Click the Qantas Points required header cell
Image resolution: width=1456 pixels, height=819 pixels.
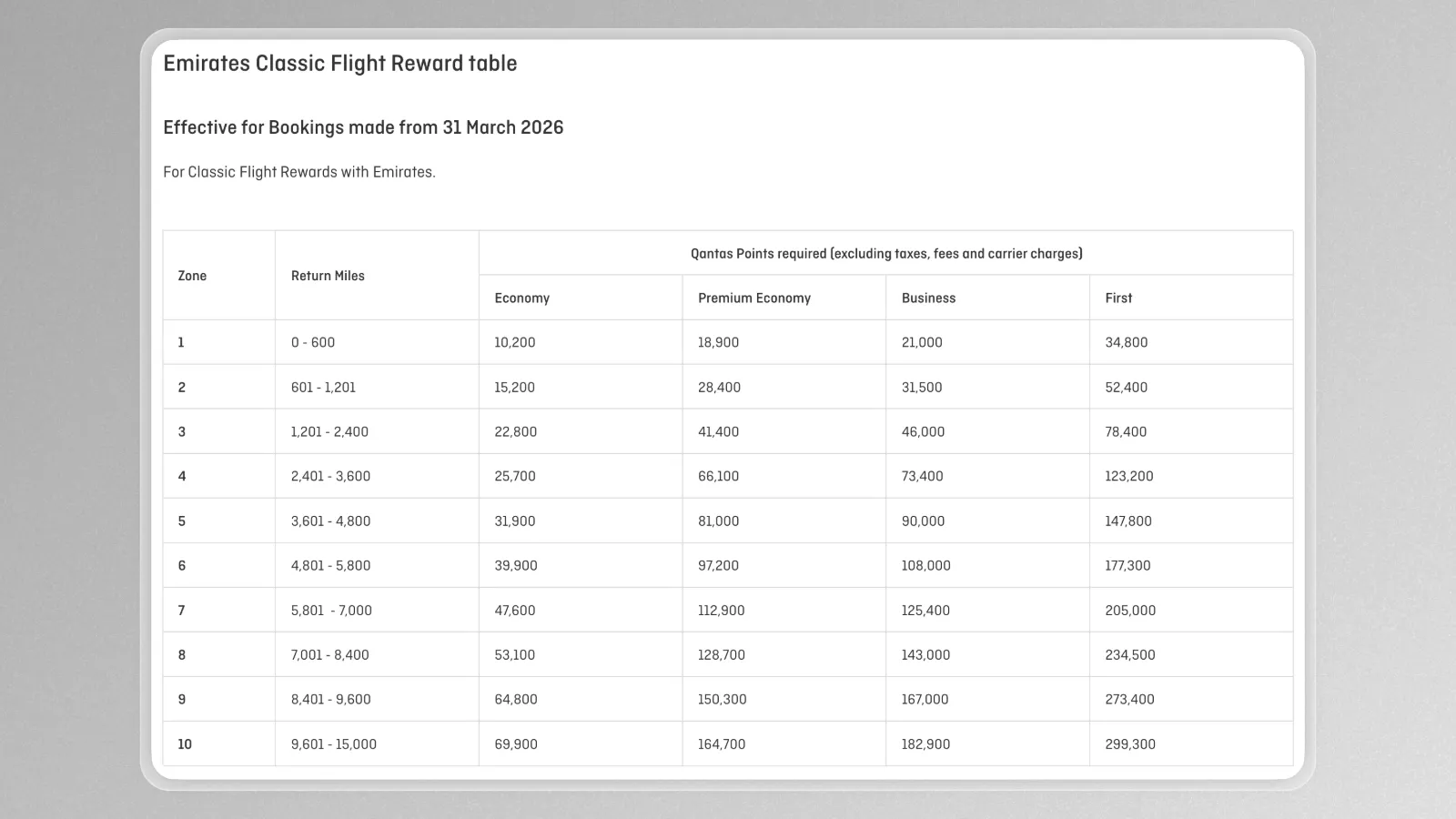[x=886, y=254]
